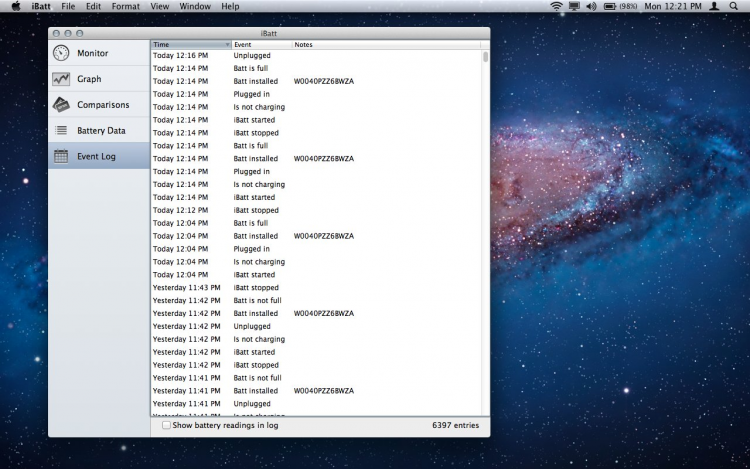Open the Edit menu
Viewport: 750px width, 469px height.
[x=93, y=6]
